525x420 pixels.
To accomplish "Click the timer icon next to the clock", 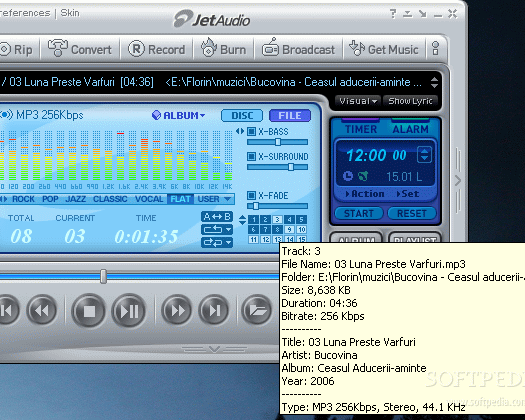I will click(x=363, y=176).
